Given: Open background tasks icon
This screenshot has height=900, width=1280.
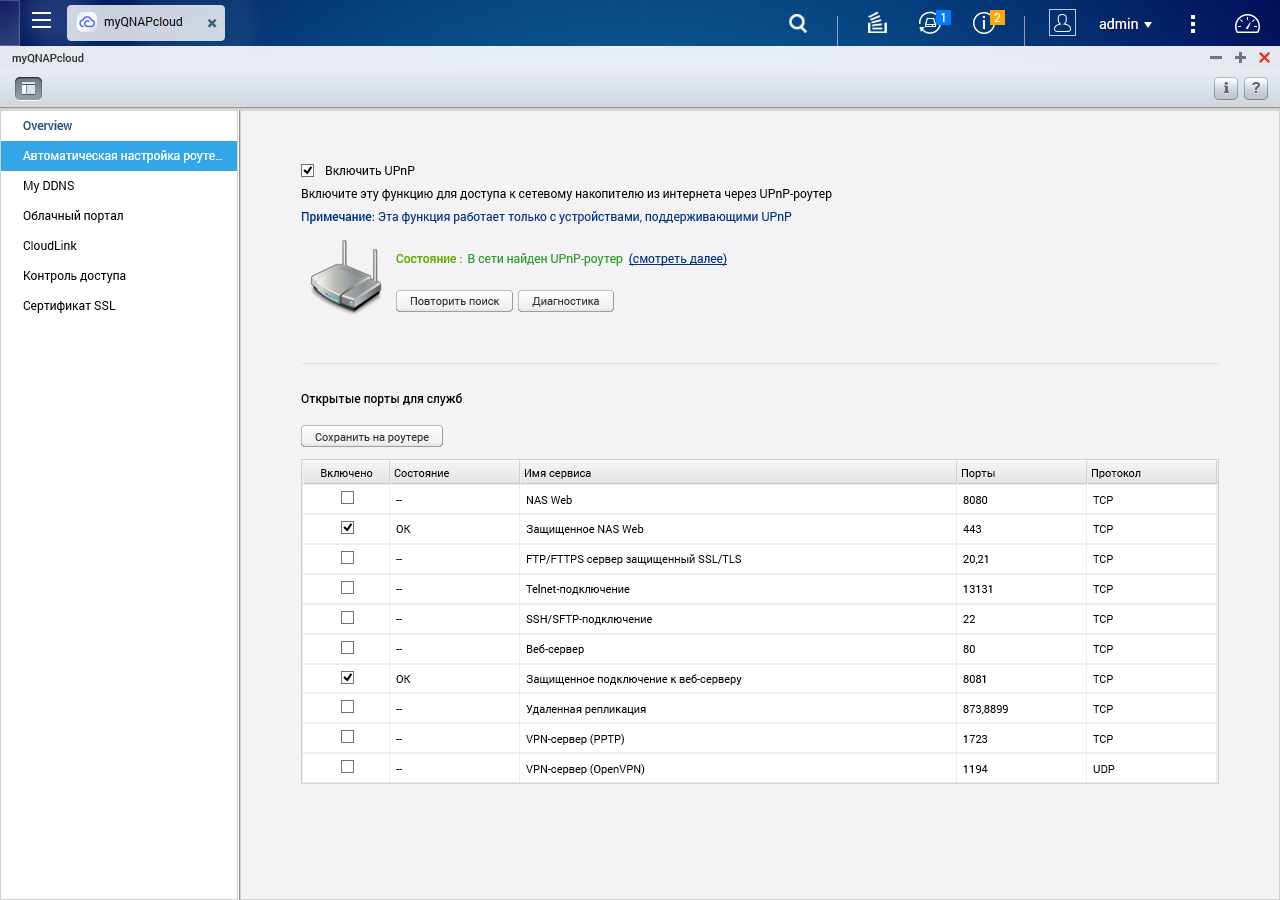Looking at the screenshot, I should pyautogui.click(x=877, y=23).
